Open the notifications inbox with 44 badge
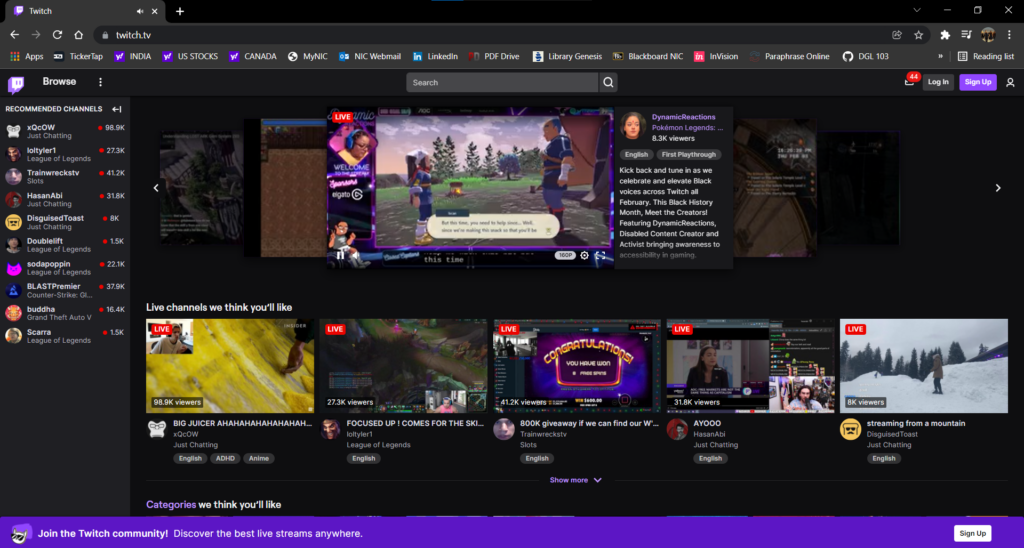Image resolution: width=1024 pixels, height=548 pixels. pos(909,82)
